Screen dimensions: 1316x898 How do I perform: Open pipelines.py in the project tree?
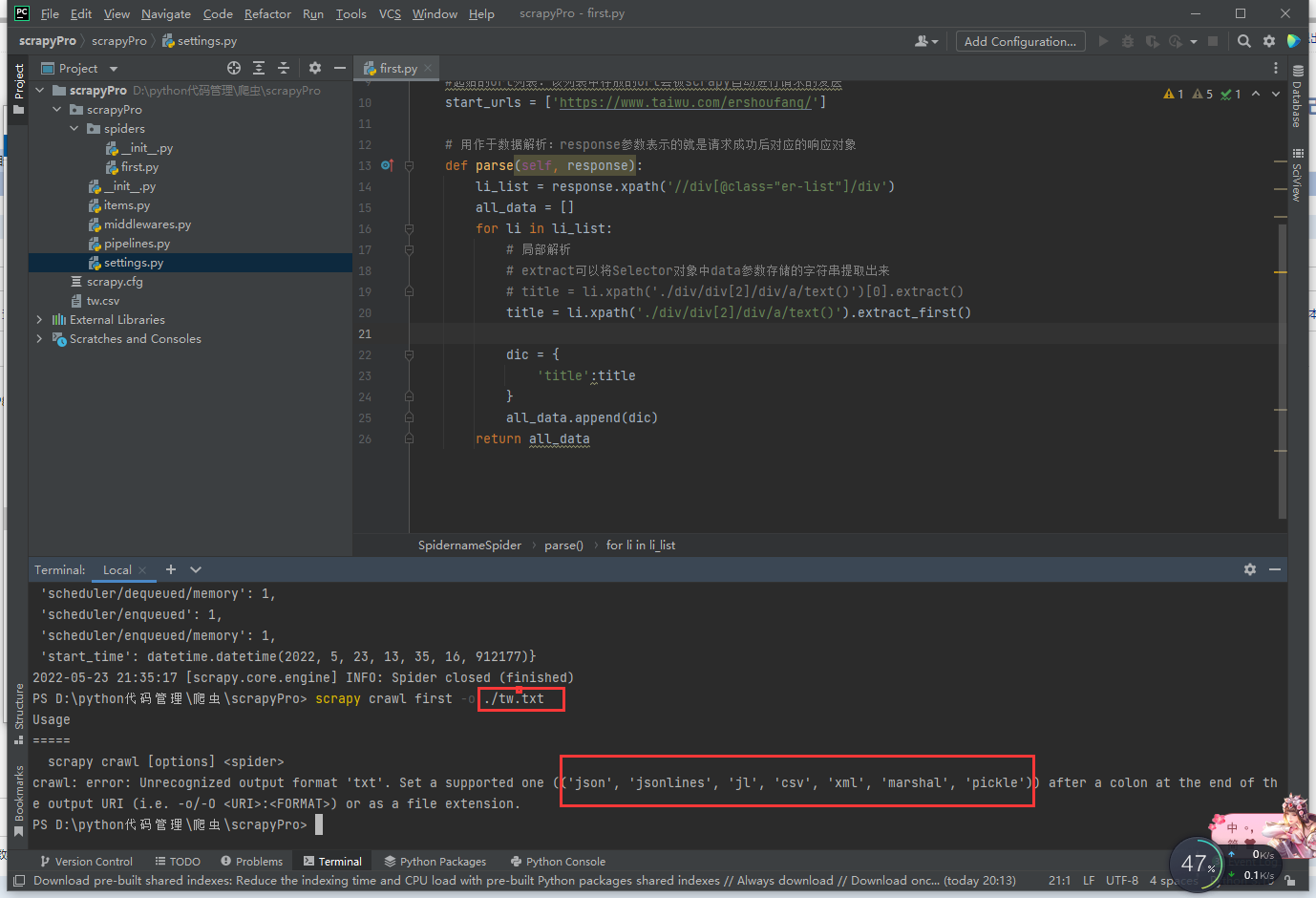pyautogui.click(x=137, y=244)
